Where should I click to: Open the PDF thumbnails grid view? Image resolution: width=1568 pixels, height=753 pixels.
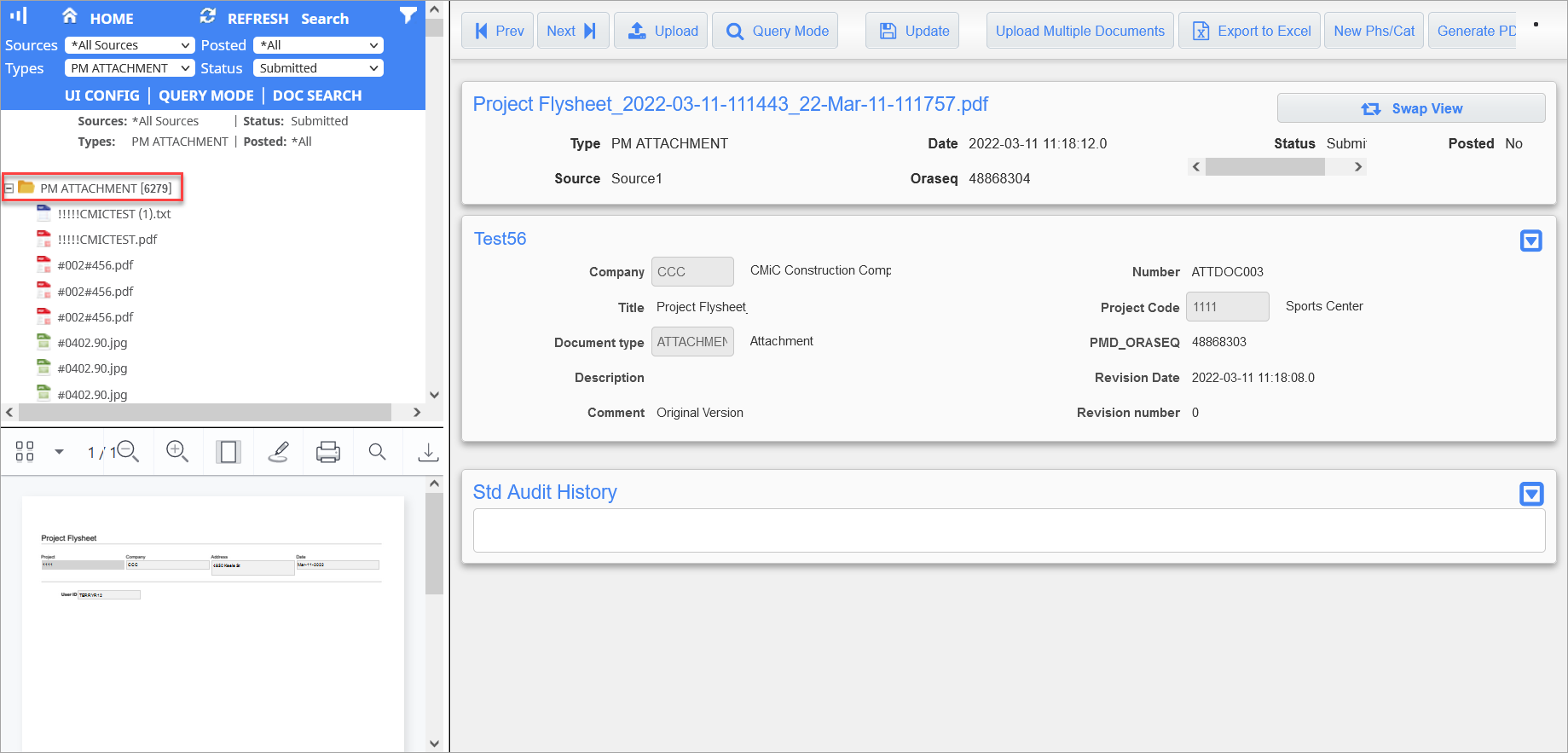25,452
